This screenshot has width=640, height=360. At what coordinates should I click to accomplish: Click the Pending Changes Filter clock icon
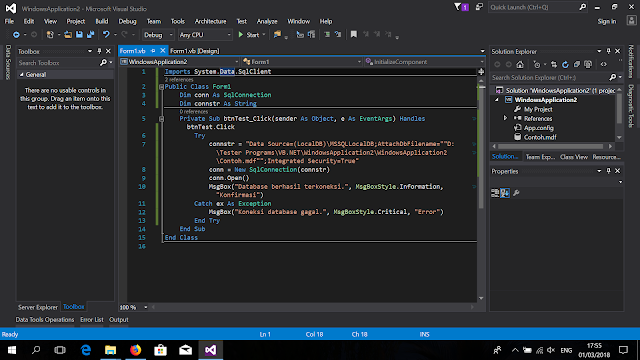537,64
